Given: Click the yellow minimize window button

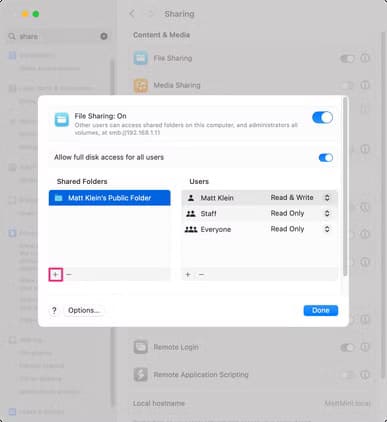Looking at the screenshot, I should (x=25, y=14).
